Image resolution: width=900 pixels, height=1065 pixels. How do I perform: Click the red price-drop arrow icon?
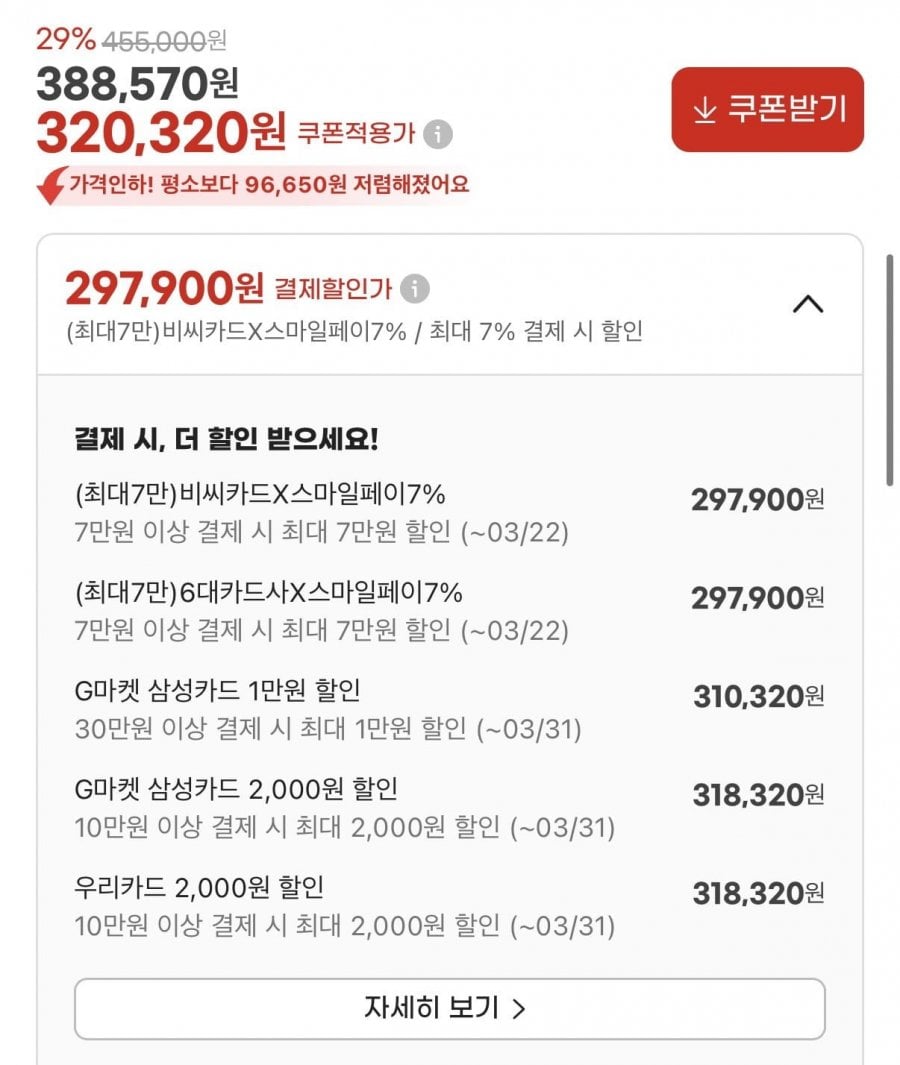coord(52,186)
